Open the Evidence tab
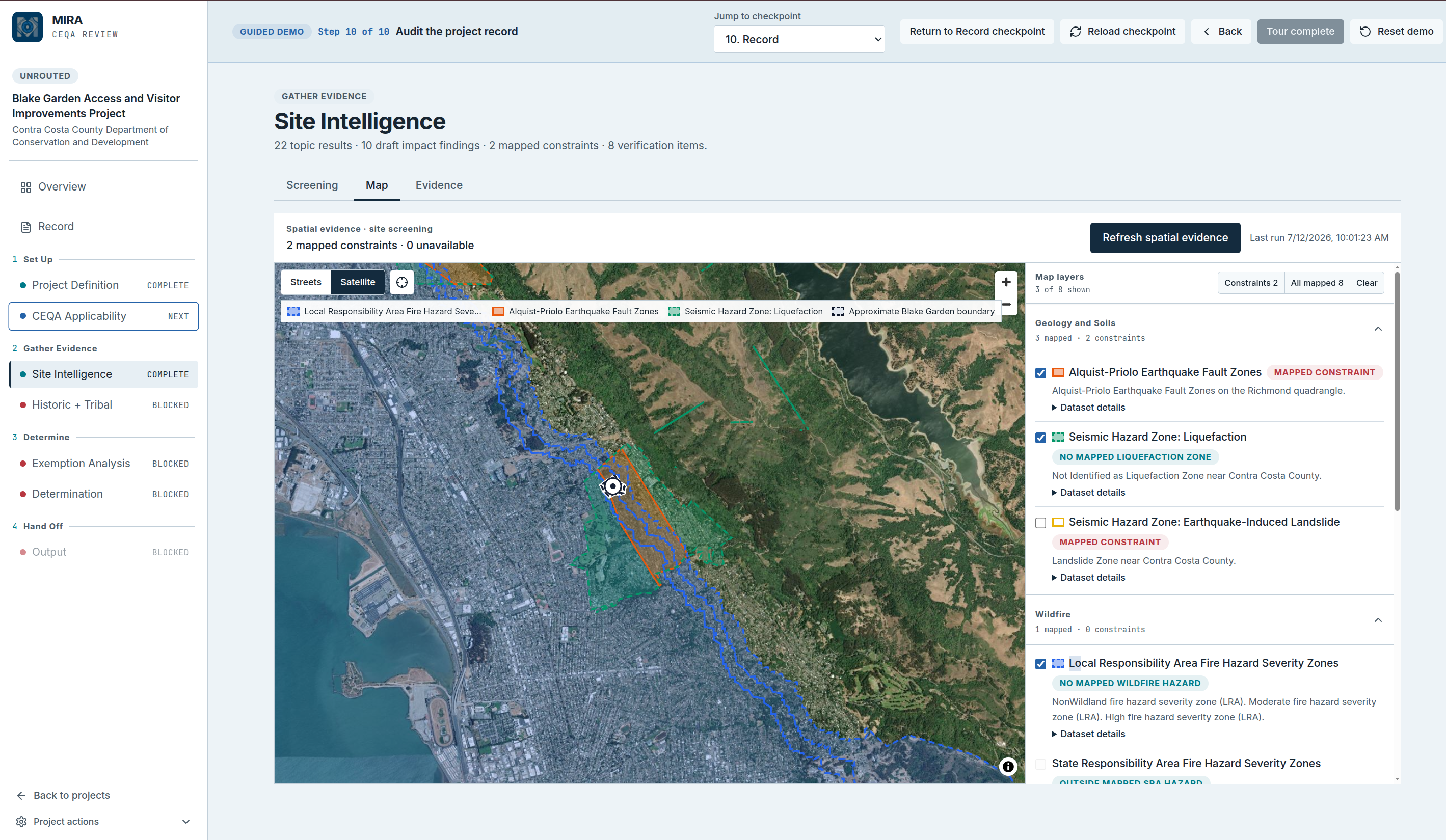The width and height of the screenshot is (1446, 840). tap(439, 185)
